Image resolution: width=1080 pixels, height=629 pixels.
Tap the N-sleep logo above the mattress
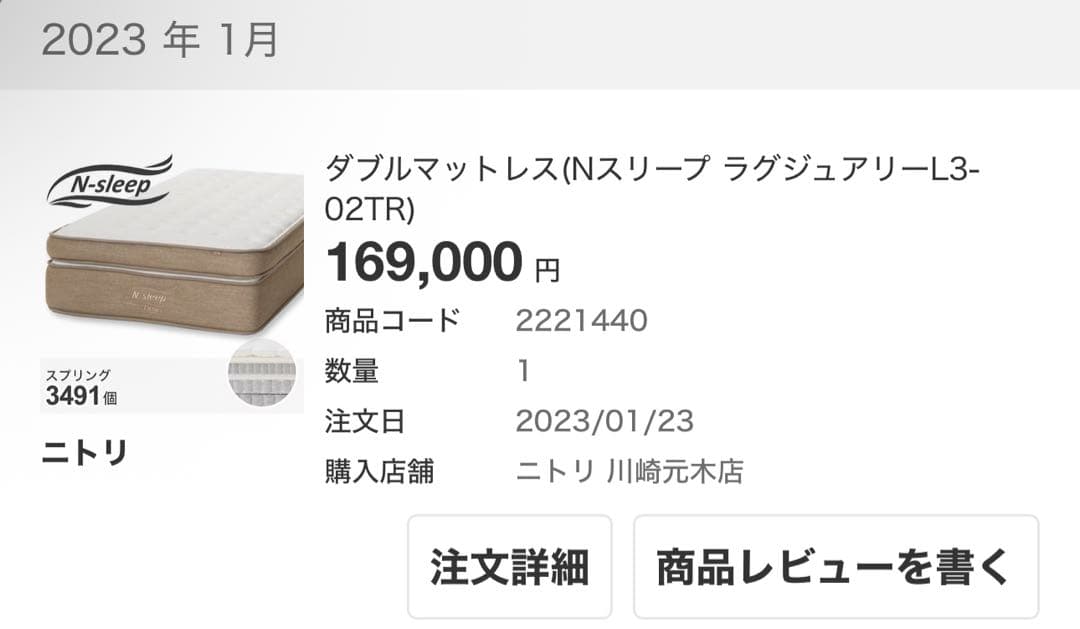[110, 182]
